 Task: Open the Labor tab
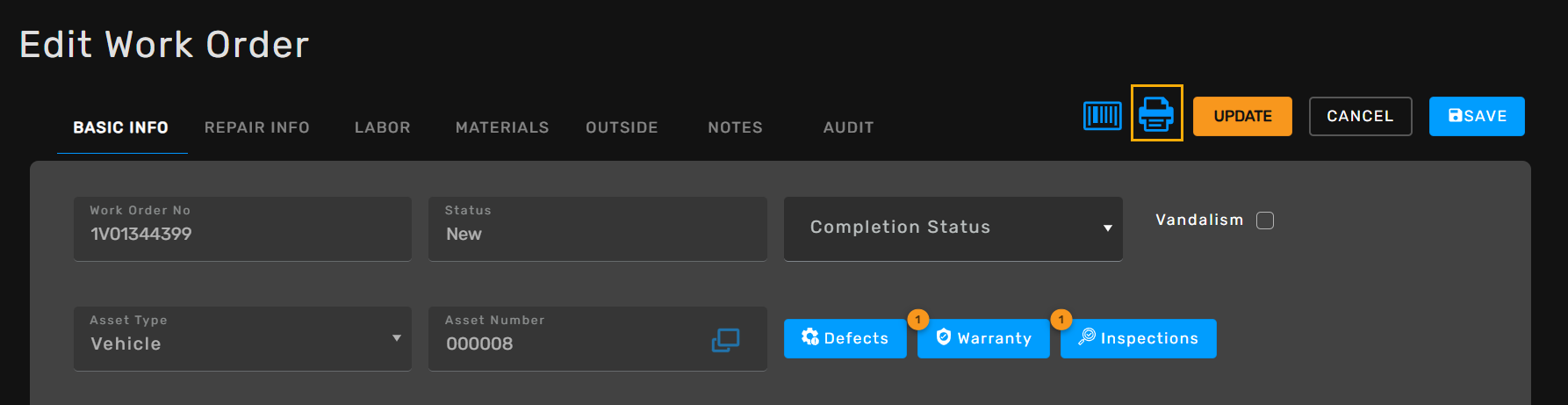click(x=382, y=127)
